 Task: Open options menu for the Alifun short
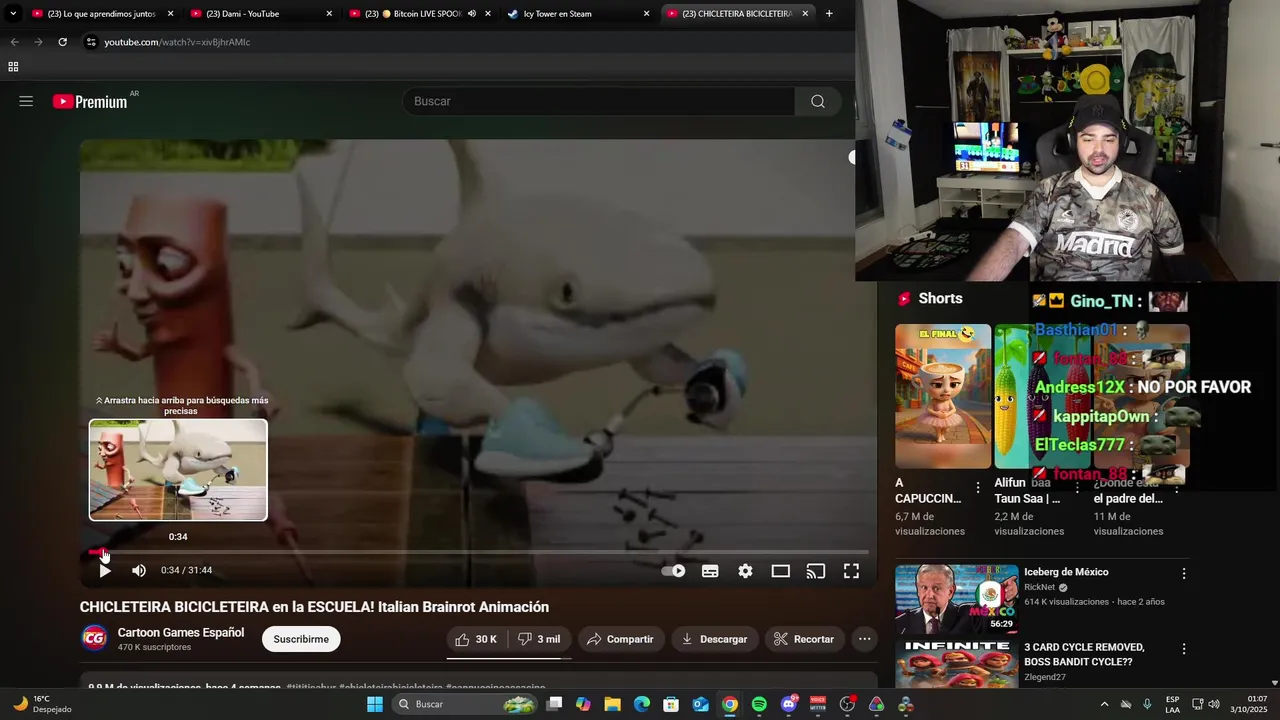tap(1077, 488)
